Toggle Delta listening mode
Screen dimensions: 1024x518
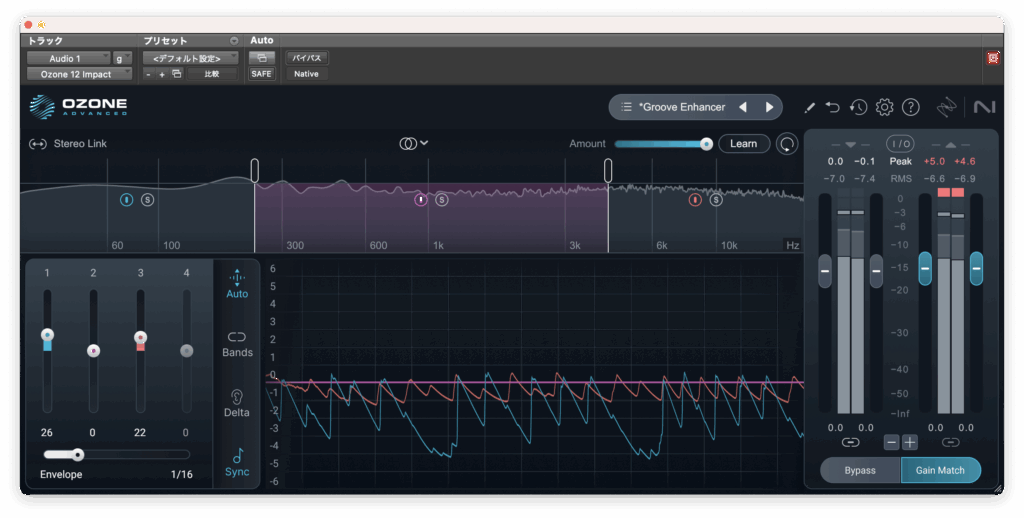coord(237,402)
